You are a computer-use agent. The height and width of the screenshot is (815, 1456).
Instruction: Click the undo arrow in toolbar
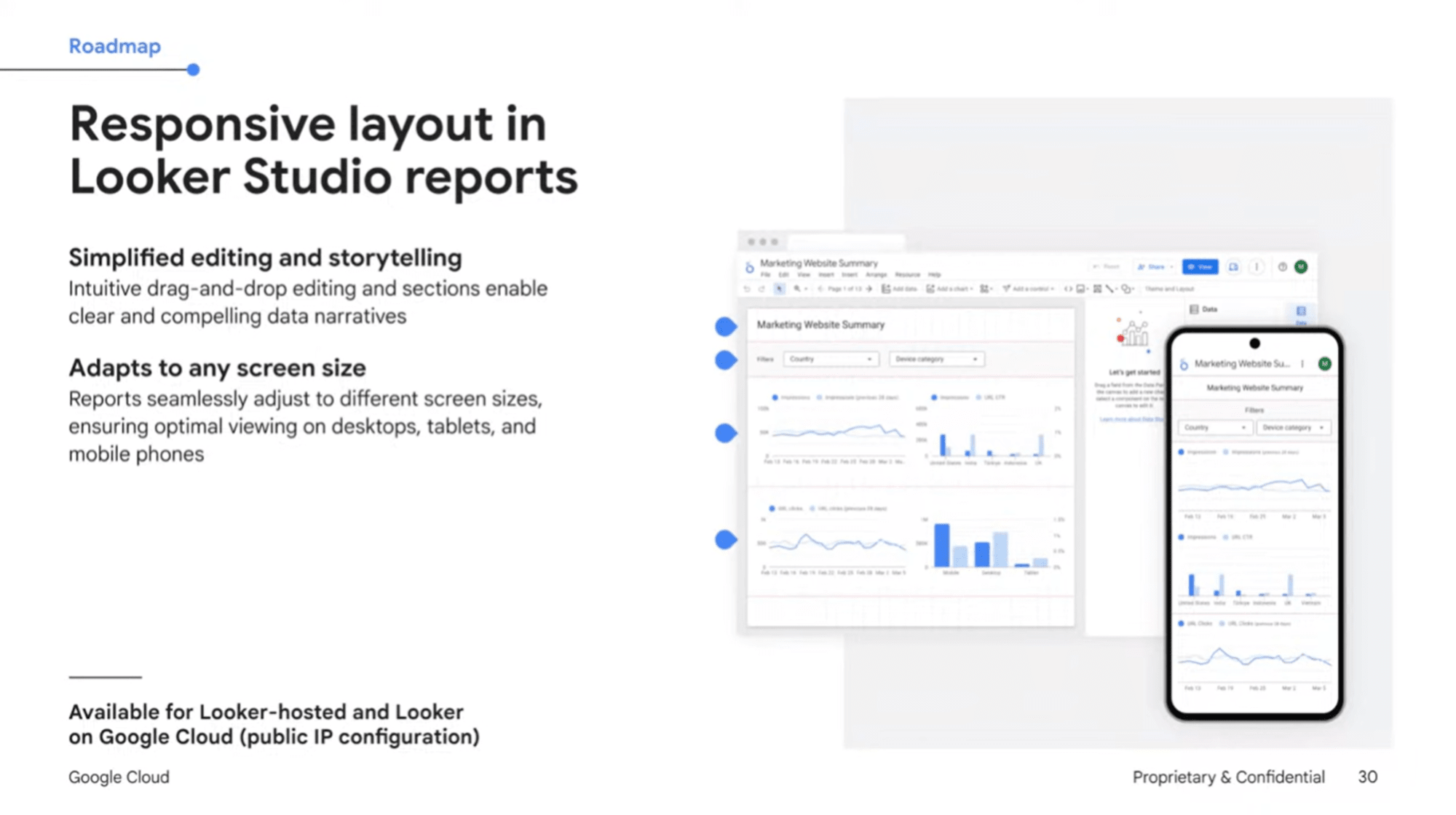[x=748, y=289]
